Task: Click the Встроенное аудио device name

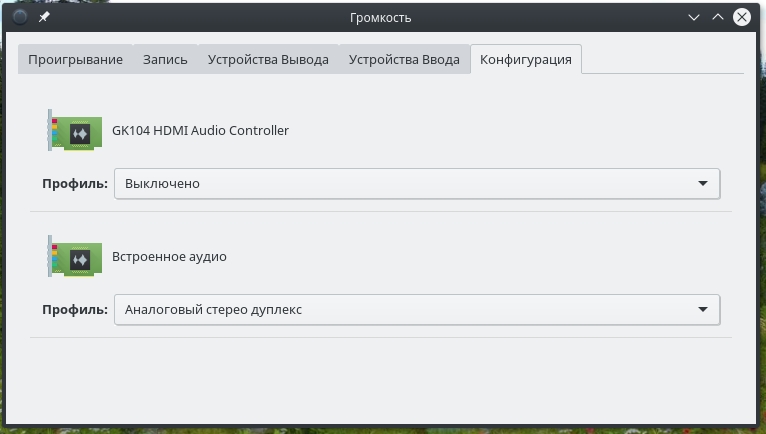Action: (x=170, y=256)
